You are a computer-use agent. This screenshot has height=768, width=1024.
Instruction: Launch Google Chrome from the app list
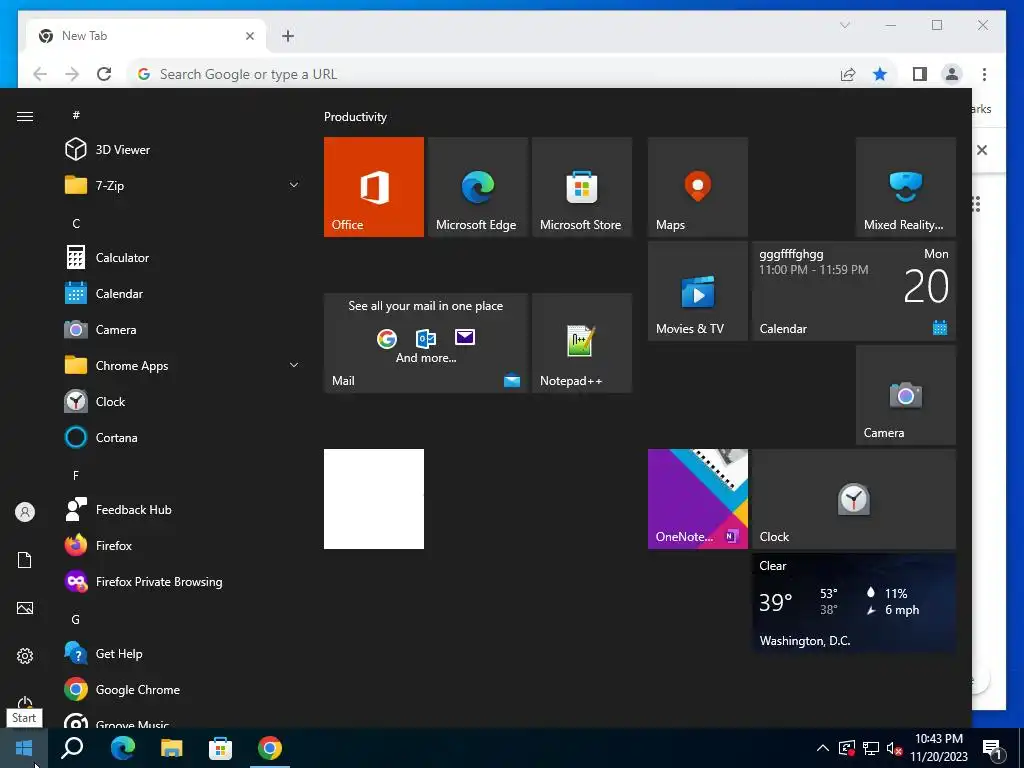(183, 689)
